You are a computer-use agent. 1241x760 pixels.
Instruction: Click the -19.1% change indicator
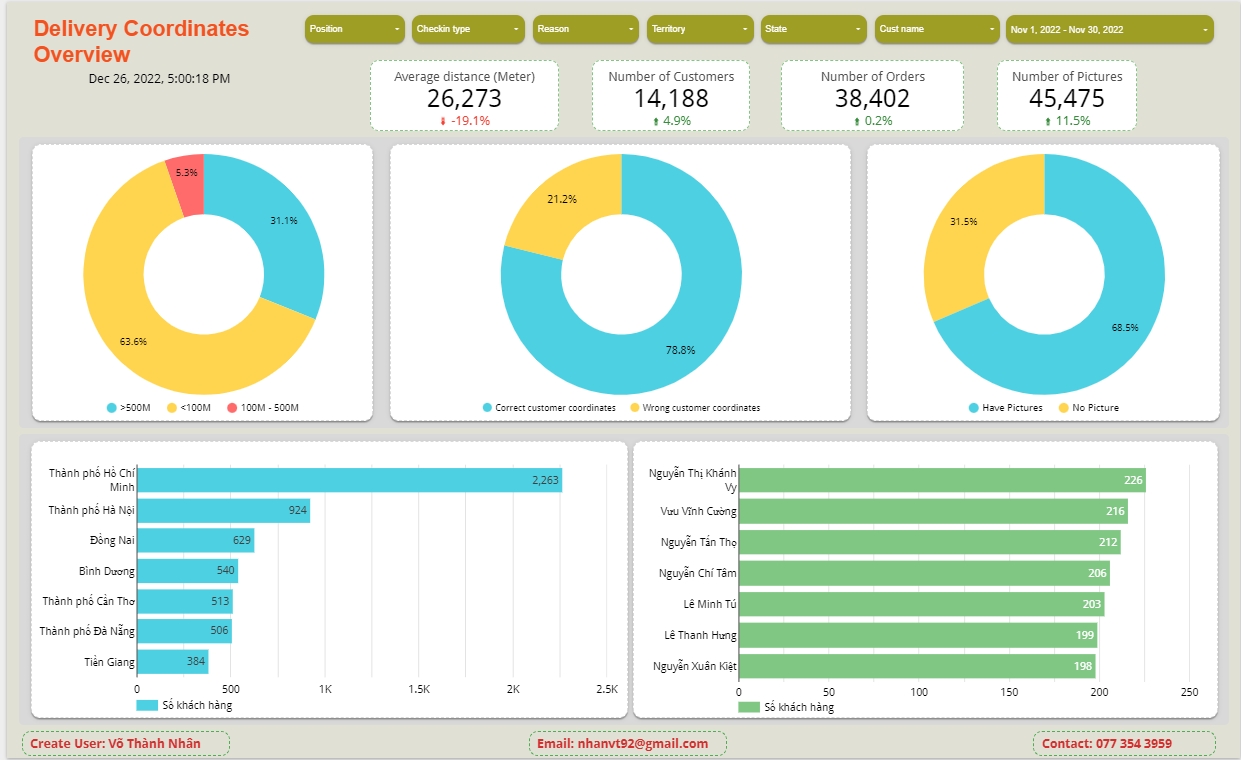[465, 121]
